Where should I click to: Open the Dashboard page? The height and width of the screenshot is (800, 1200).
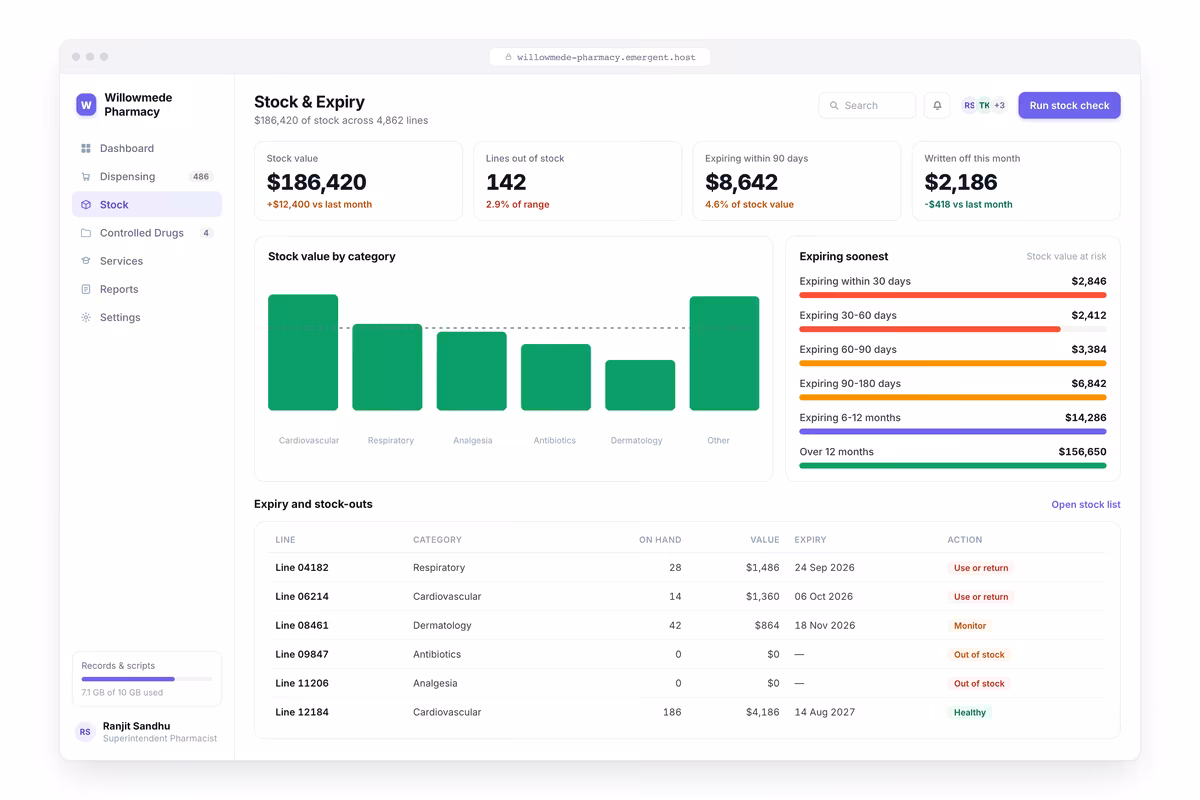[147, 148]
